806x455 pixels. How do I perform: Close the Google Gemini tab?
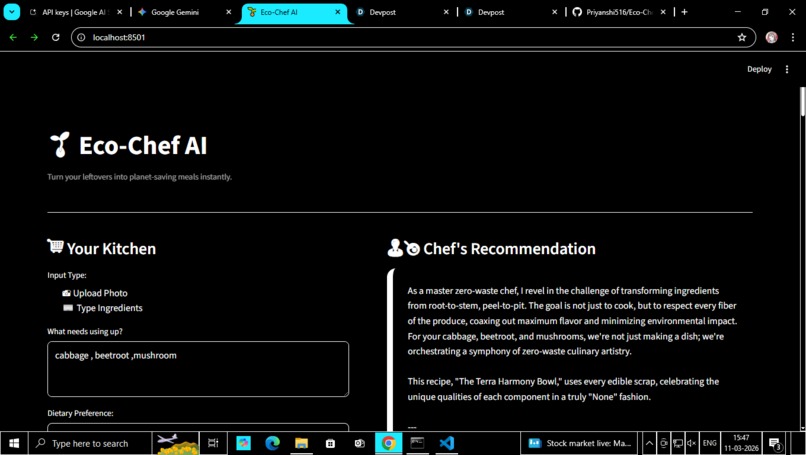point(229,12)
